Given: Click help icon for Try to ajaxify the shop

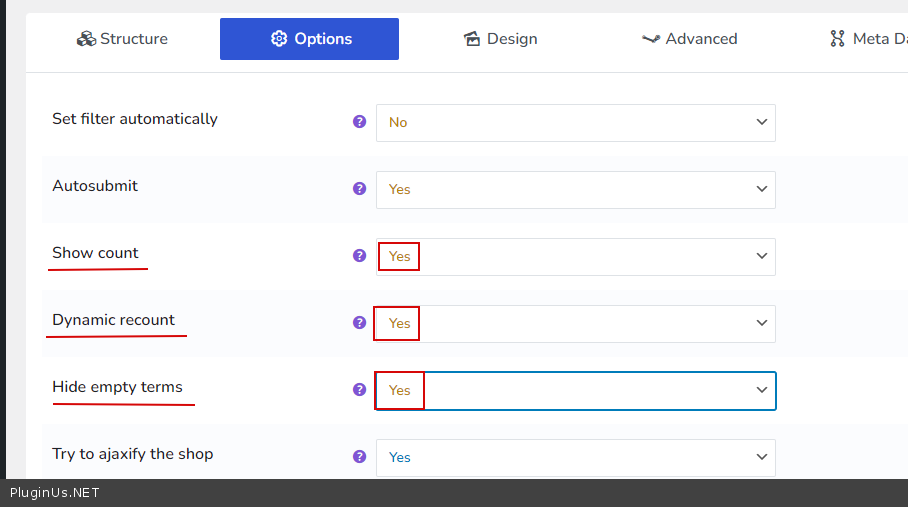Looking at the screenshot, I should [x=360, y=457].
